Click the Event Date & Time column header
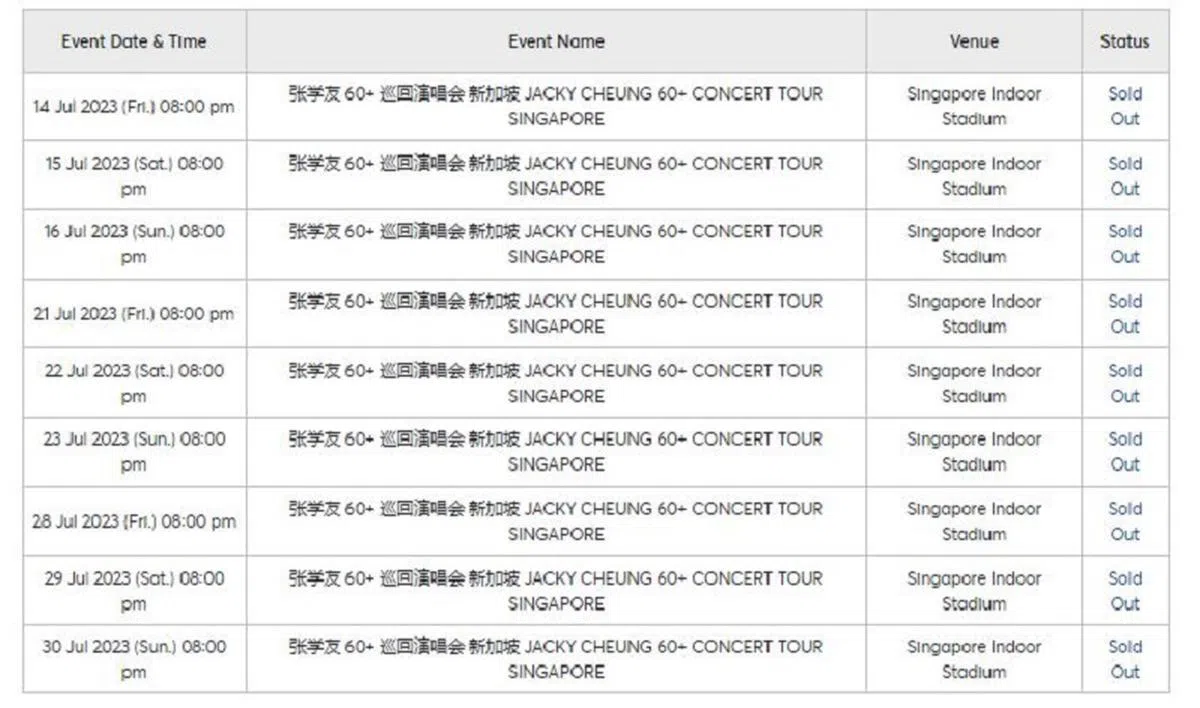The height and width of the screenshot is (708, 1200). pyautogui.click(x=134, y=42)
